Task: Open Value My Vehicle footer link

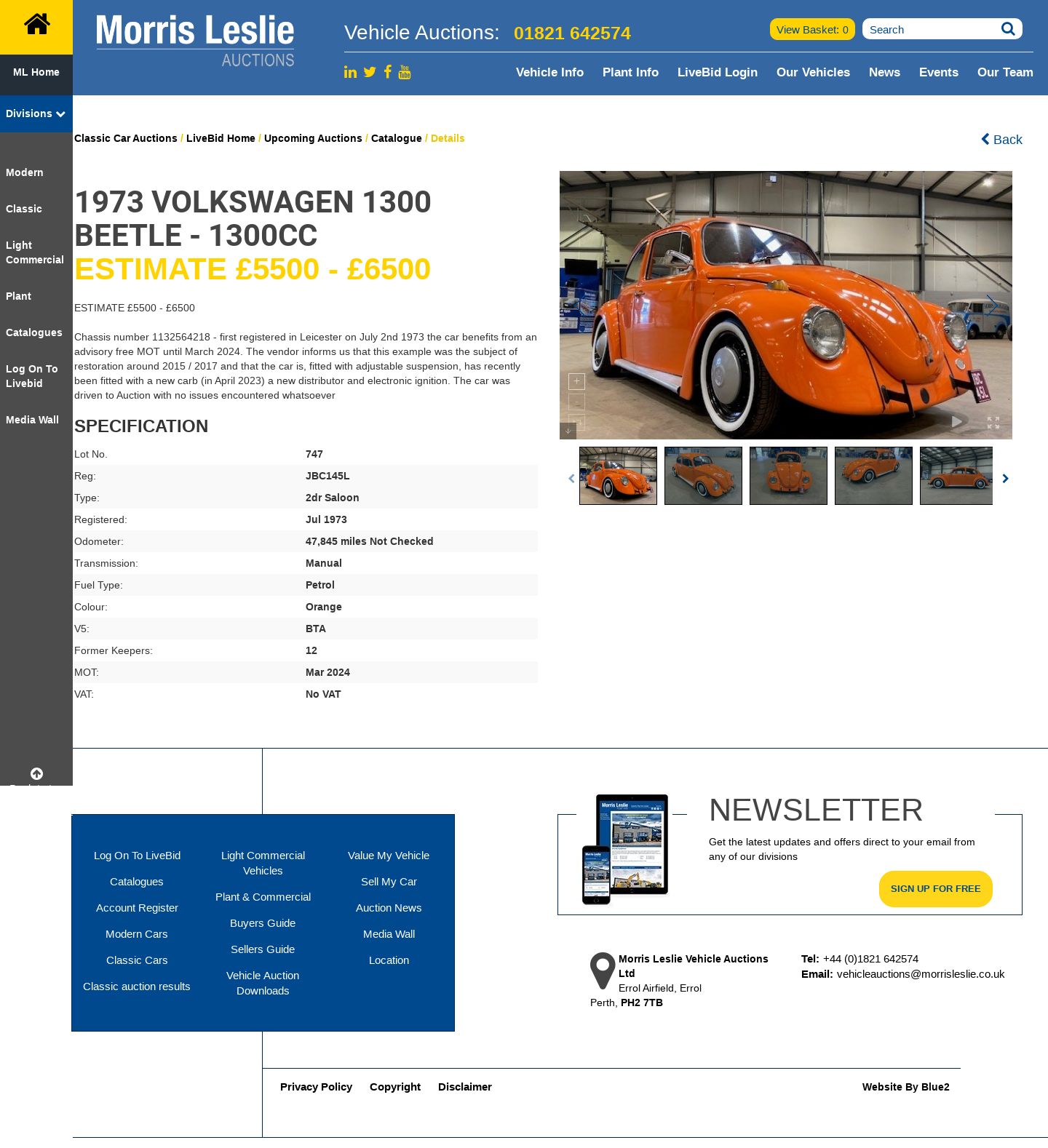Action: click(x=389, y=856)
